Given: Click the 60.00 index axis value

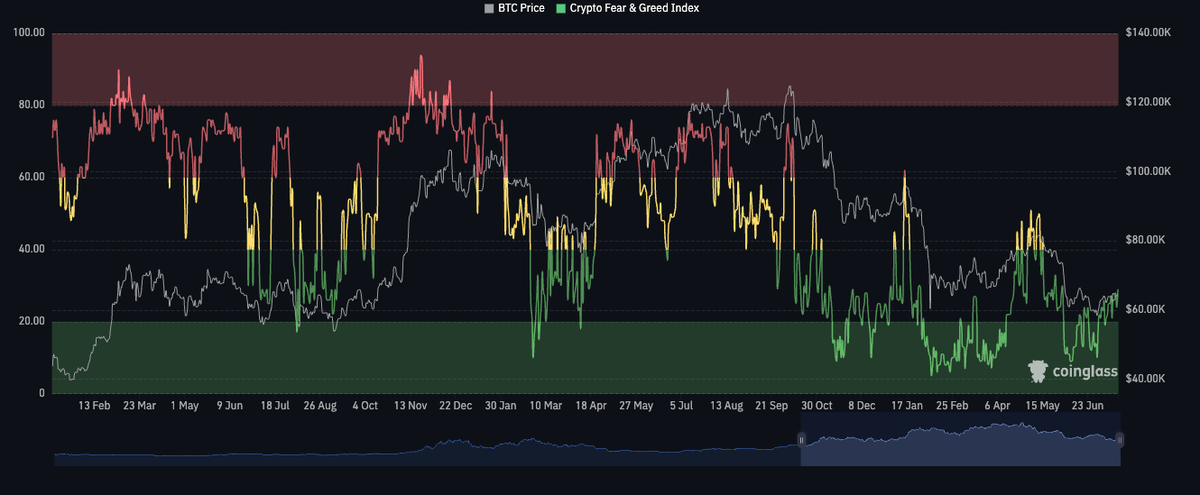Looking at the screenshot, I should [30, 177].
